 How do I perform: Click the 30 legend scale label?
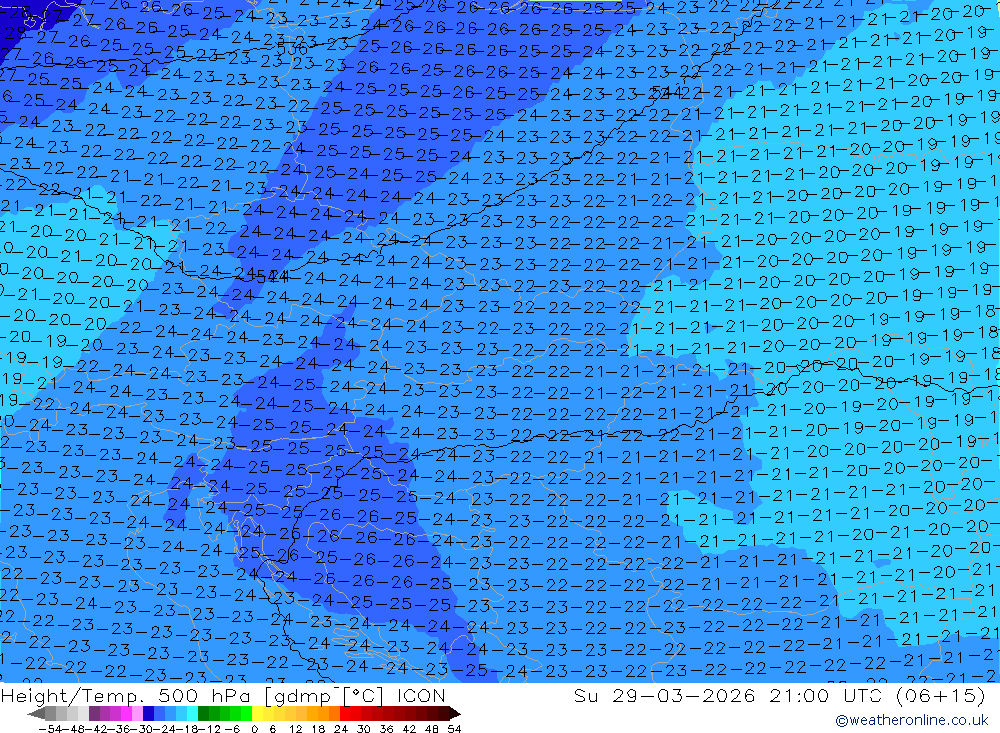pyautogui.click(x=364, y=729)
